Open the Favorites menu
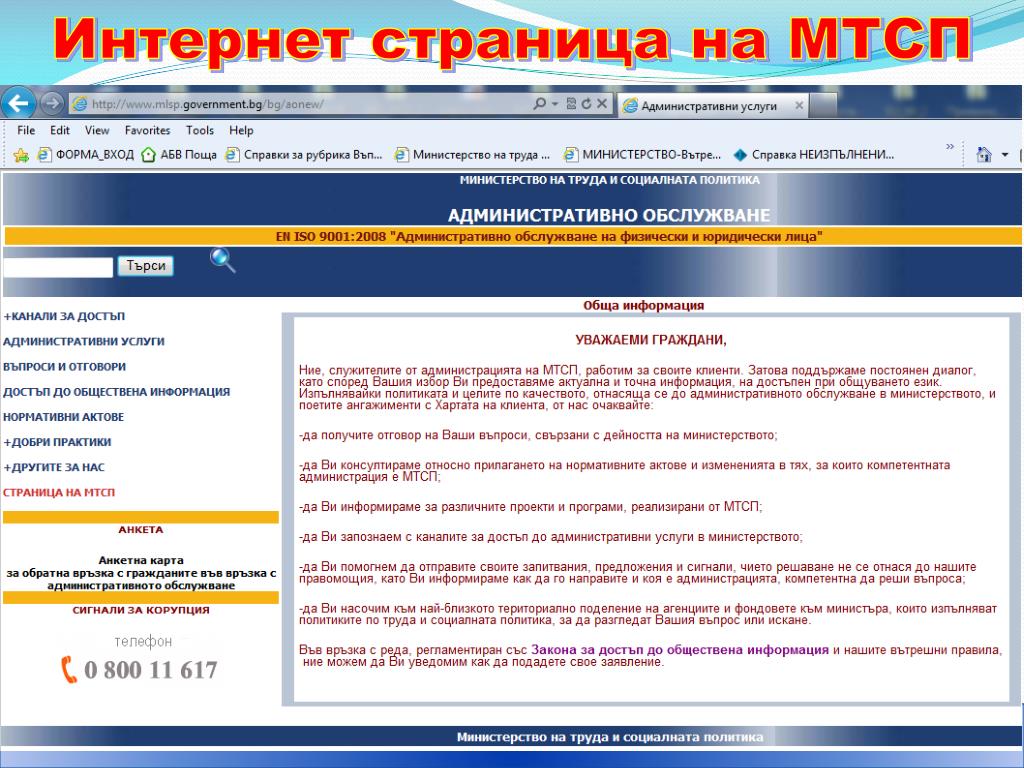The width and height of the screenshot is (1024, 768). tap(148, 130)
